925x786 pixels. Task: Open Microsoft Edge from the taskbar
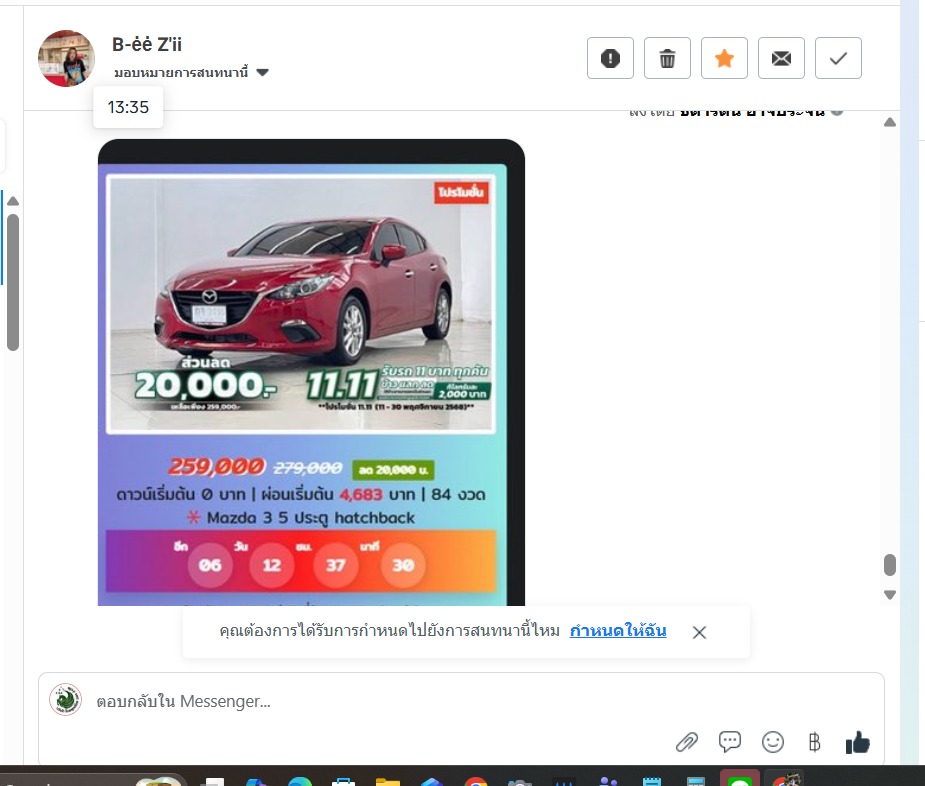click(x=300, y=781)
